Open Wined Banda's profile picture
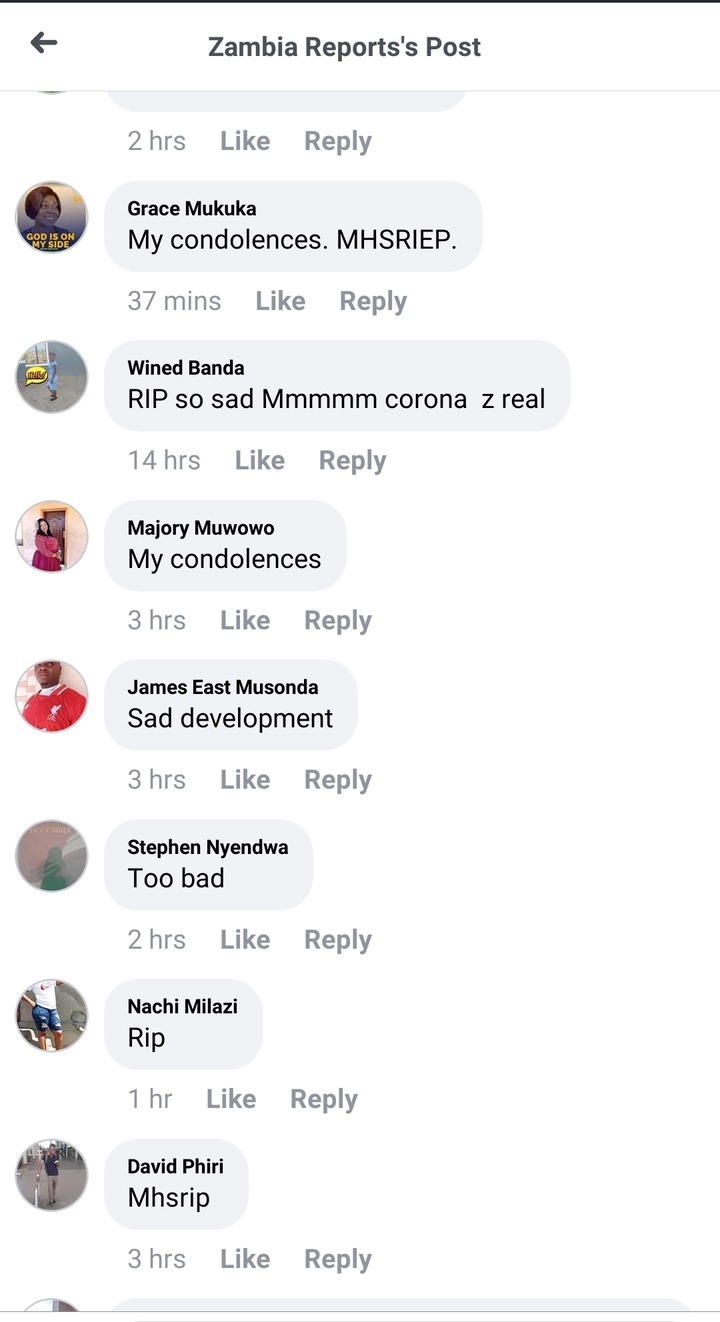 pos(52,377)
